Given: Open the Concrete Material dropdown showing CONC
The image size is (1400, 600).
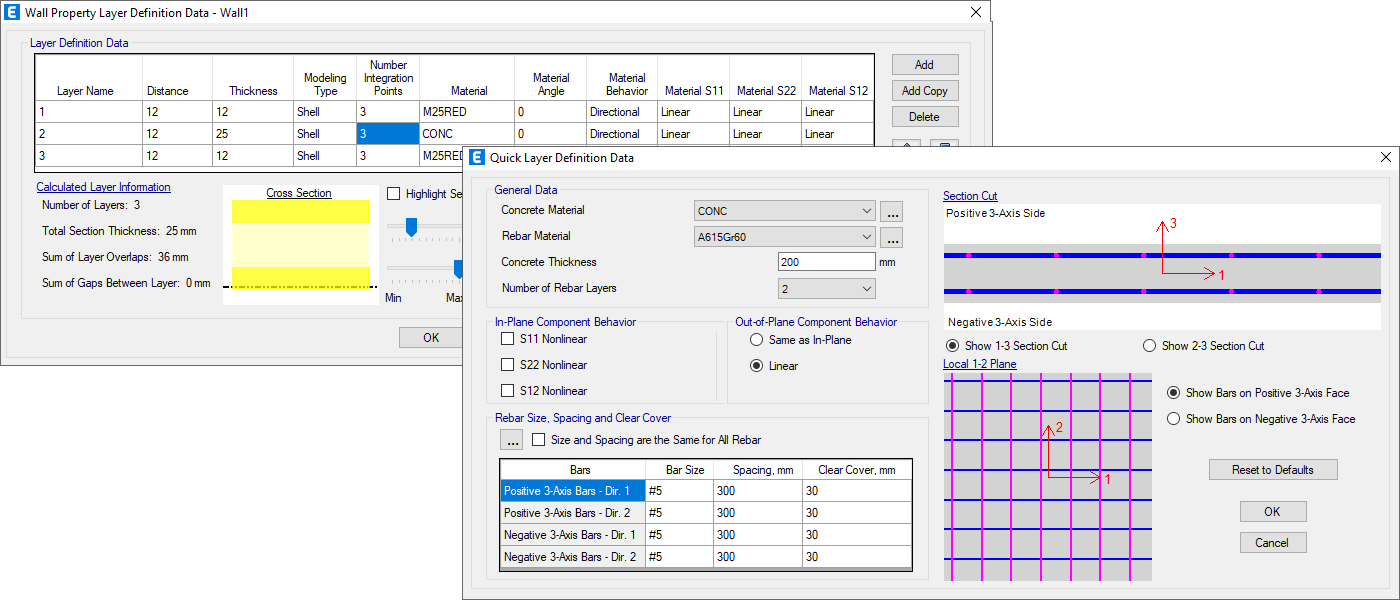Looking at the screenshot, I should [785, 211].
